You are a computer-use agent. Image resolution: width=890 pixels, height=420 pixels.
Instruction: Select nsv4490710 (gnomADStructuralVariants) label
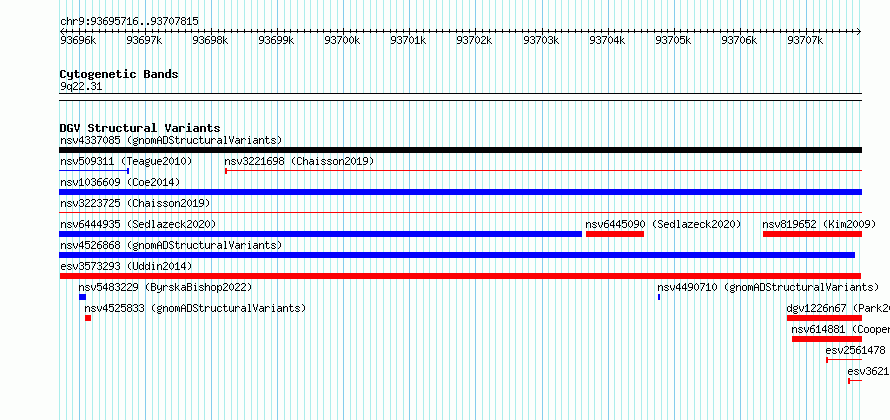tap(768, 287)
